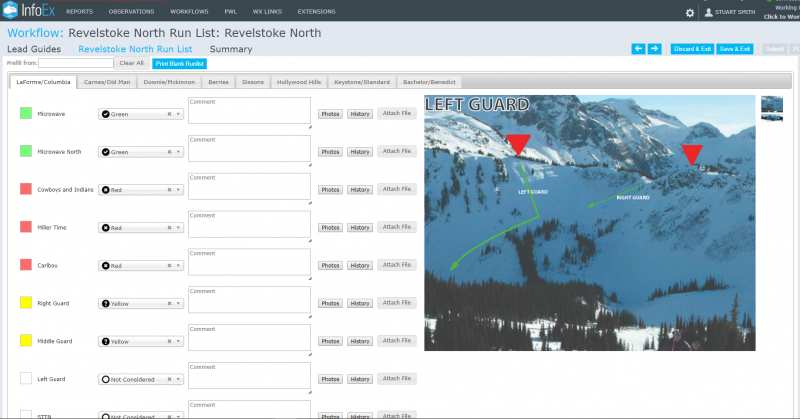Open the Hollywood Hills tab

pos(299,82)
